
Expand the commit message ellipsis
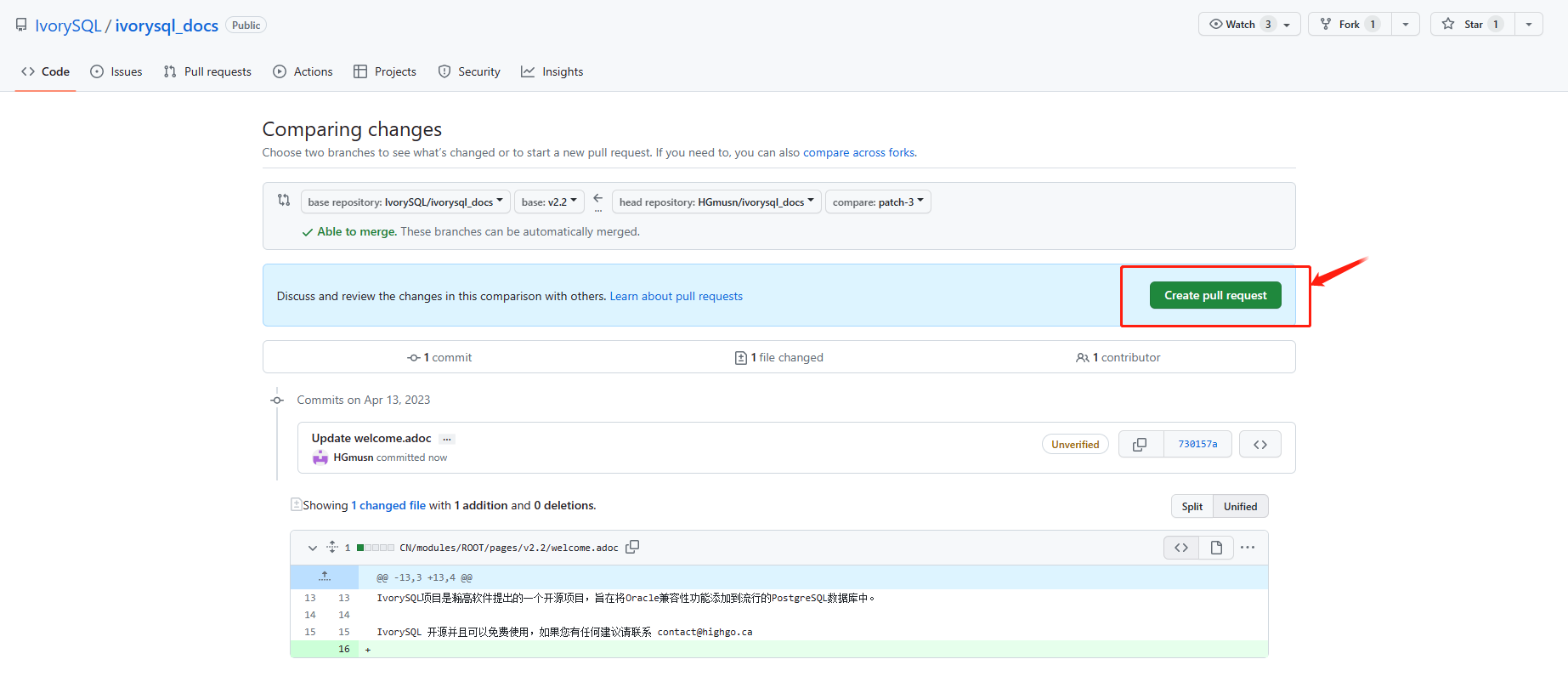pos(447,440)
